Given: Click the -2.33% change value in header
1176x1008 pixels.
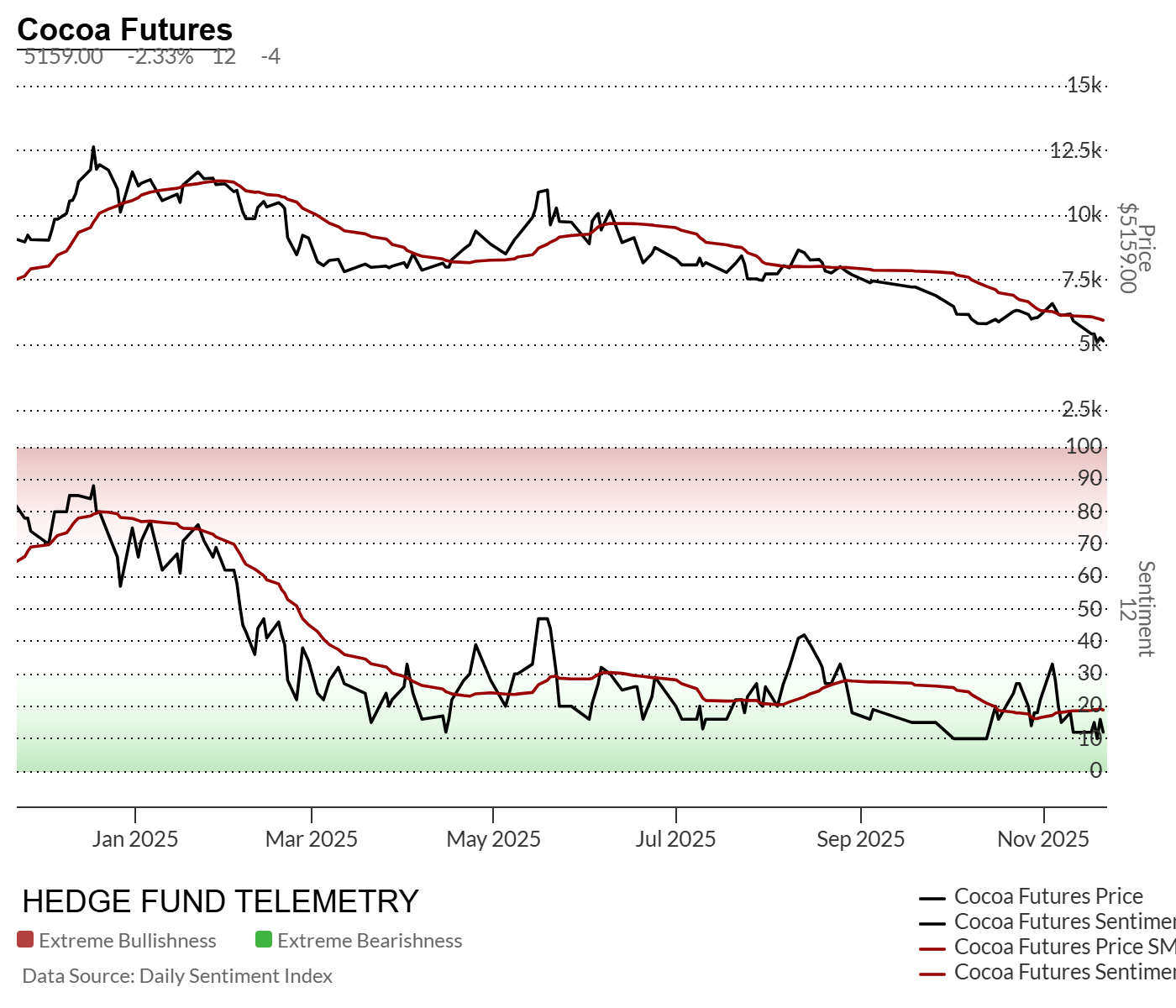Looking at the screenshot, I should pos(160,57).
